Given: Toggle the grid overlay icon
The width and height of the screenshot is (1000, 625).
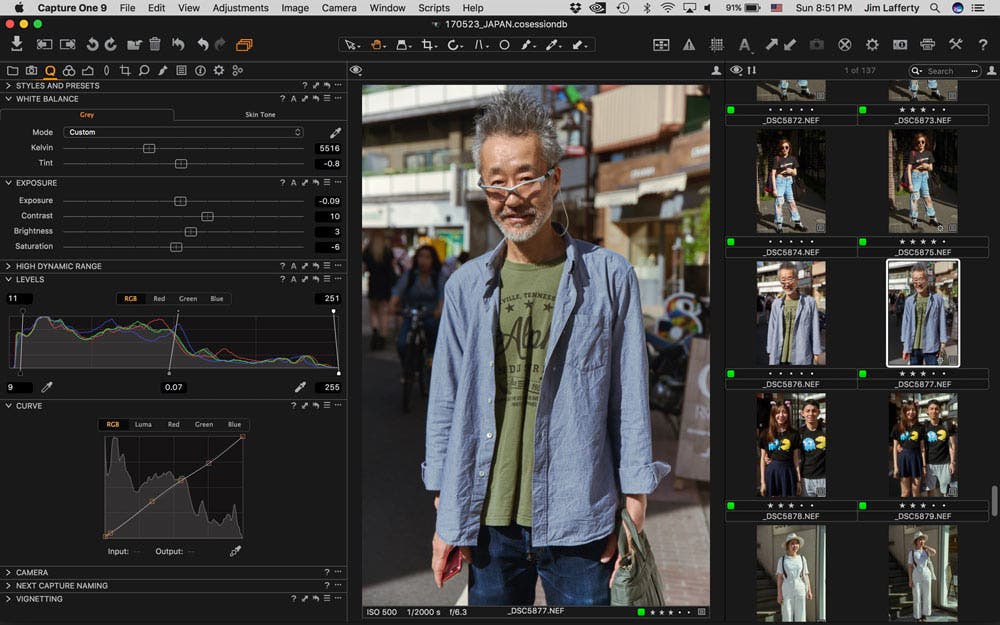Looking at the screenshot, I should click(717, 45).
